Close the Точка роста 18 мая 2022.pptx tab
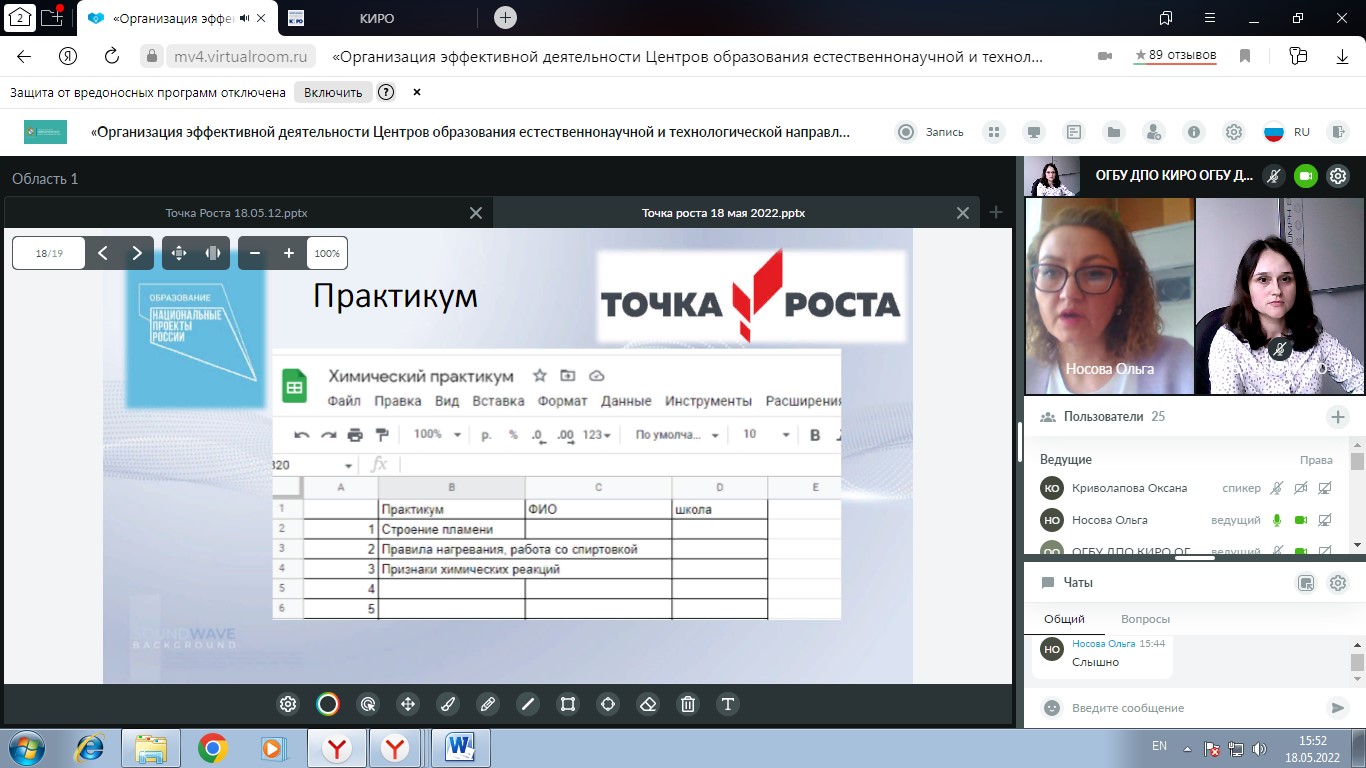 point(963,213)
